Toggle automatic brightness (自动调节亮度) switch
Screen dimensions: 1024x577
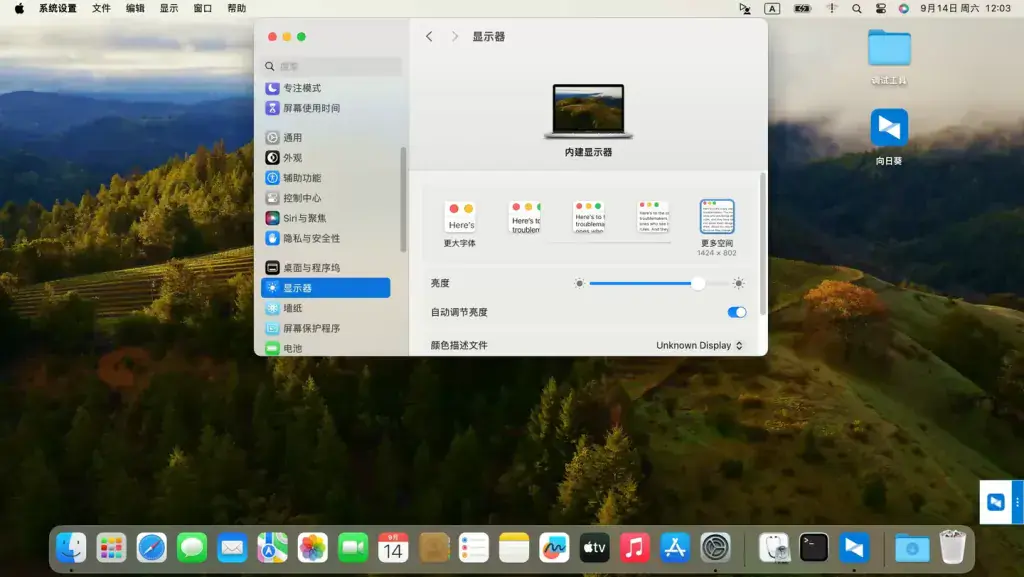(737, 312)
